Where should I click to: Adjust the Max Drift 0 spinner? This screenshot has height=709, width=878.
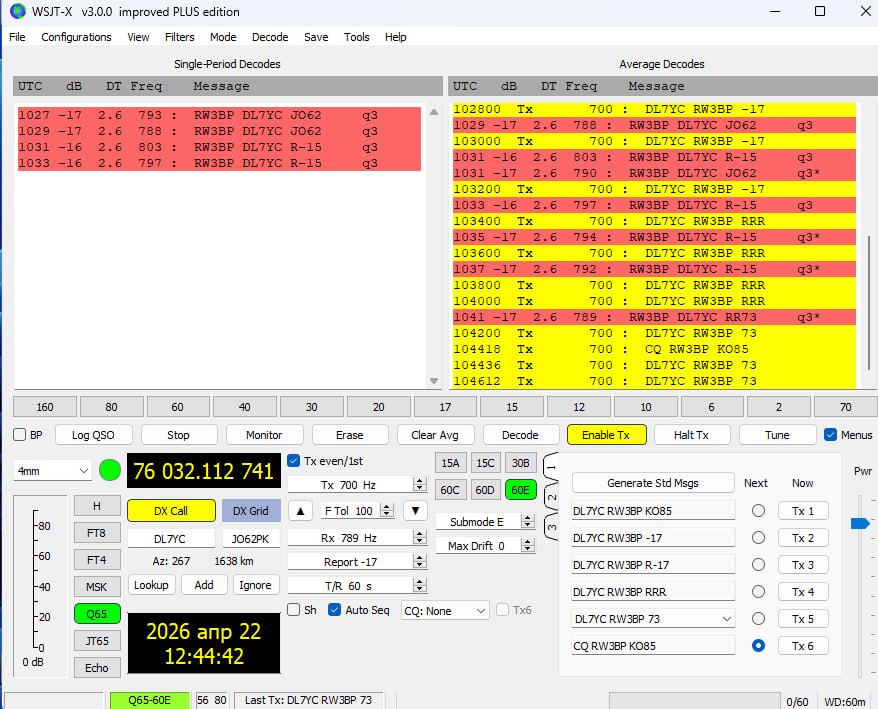(x=527, y=545)
